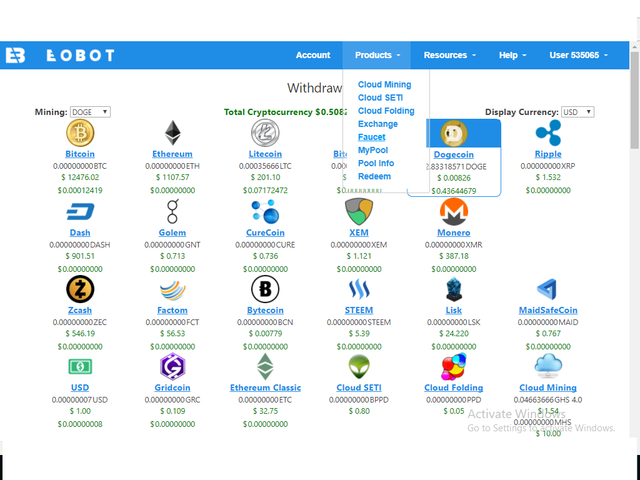
Task: Click the Golem logo icon
Action: [172, 211]
